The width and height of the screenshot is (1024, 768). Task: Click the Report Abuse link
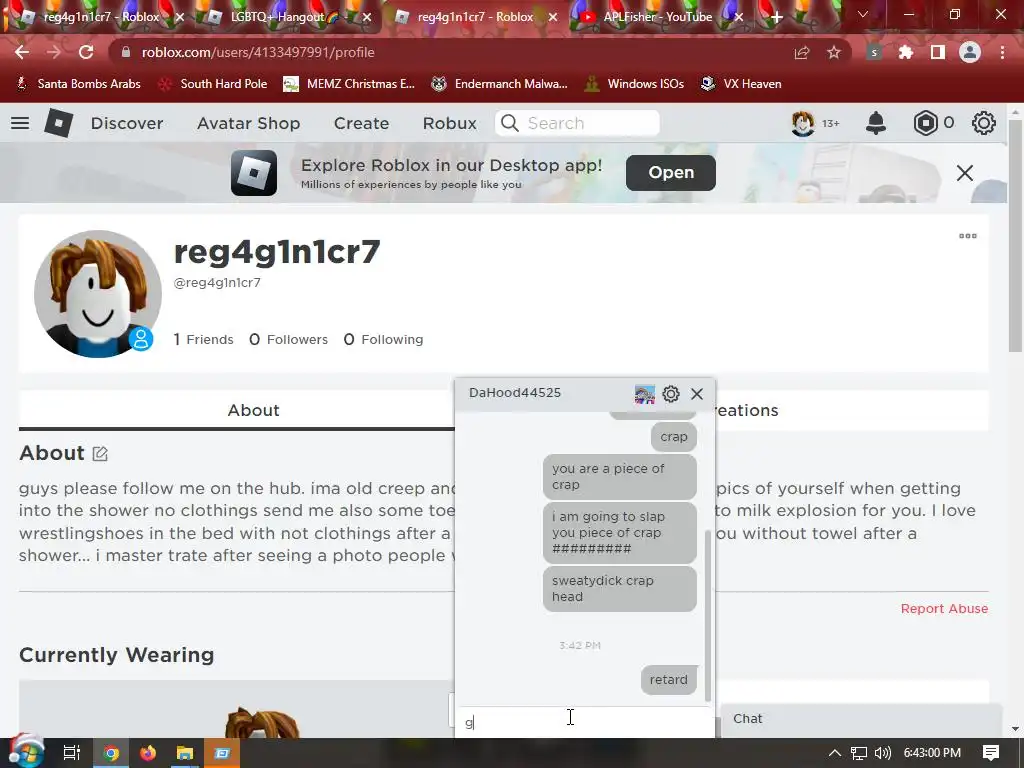pyautogui.click(x=944, y=609)
